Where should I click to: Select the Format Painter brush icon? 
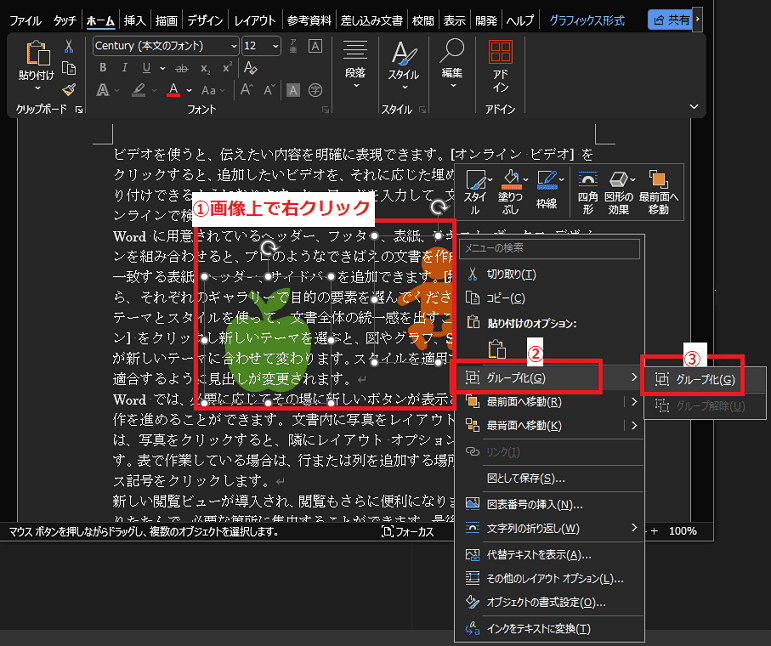(x=69, y=89)
